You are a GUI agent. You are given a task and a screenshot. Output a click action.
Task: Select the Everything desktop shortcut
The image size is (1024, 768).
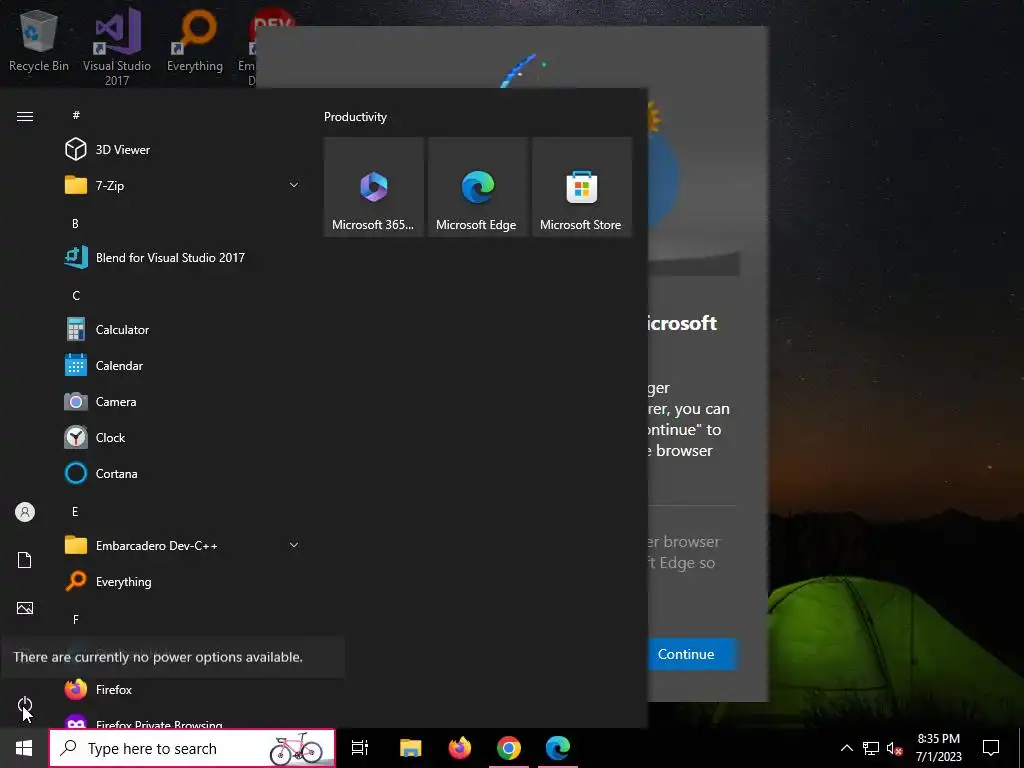coord(195,40)
